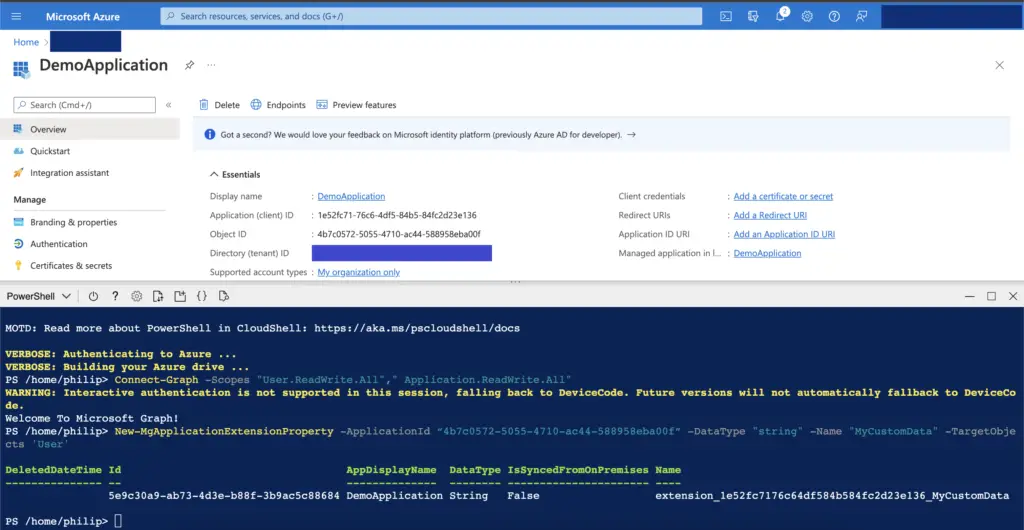
Task: Click the account area in top bar
Action: point(952,16)
